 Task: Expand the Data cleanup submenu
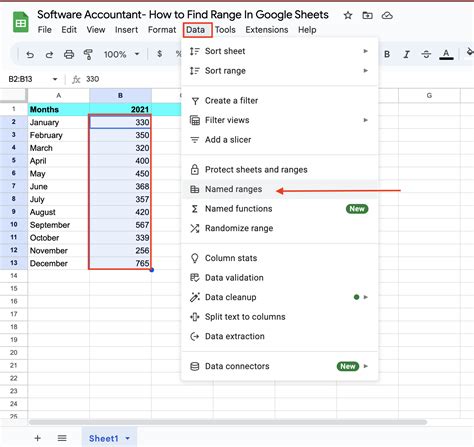point(366,297)
